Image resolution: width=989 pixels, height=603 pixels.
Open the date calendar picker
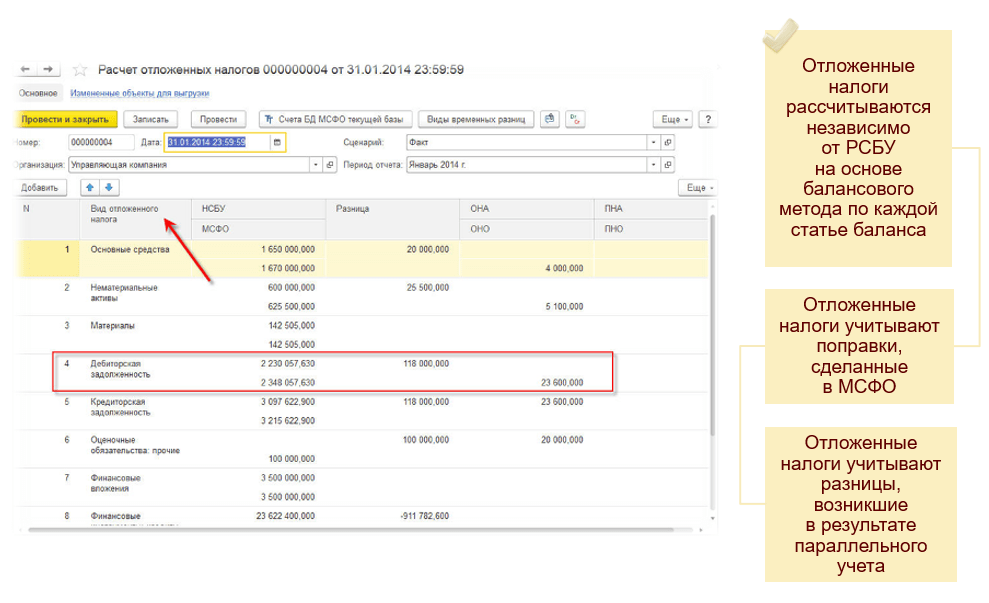tap(277, 142)
